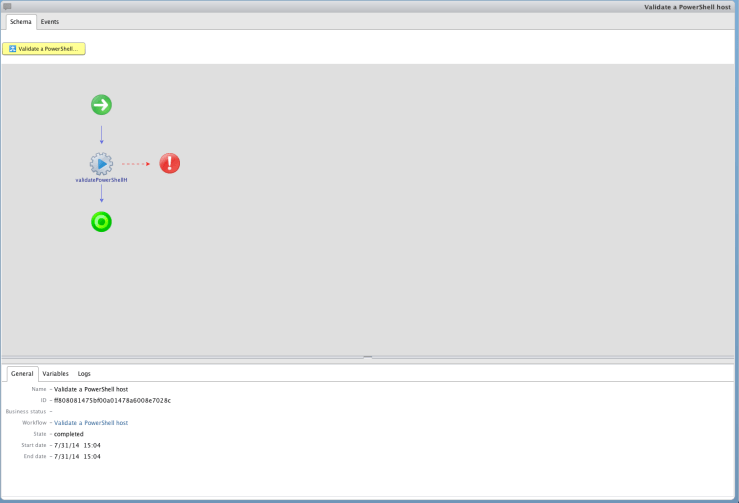
Task: Click the Validate a PowerShell breadcrumb button
Action: click(44, 48)
